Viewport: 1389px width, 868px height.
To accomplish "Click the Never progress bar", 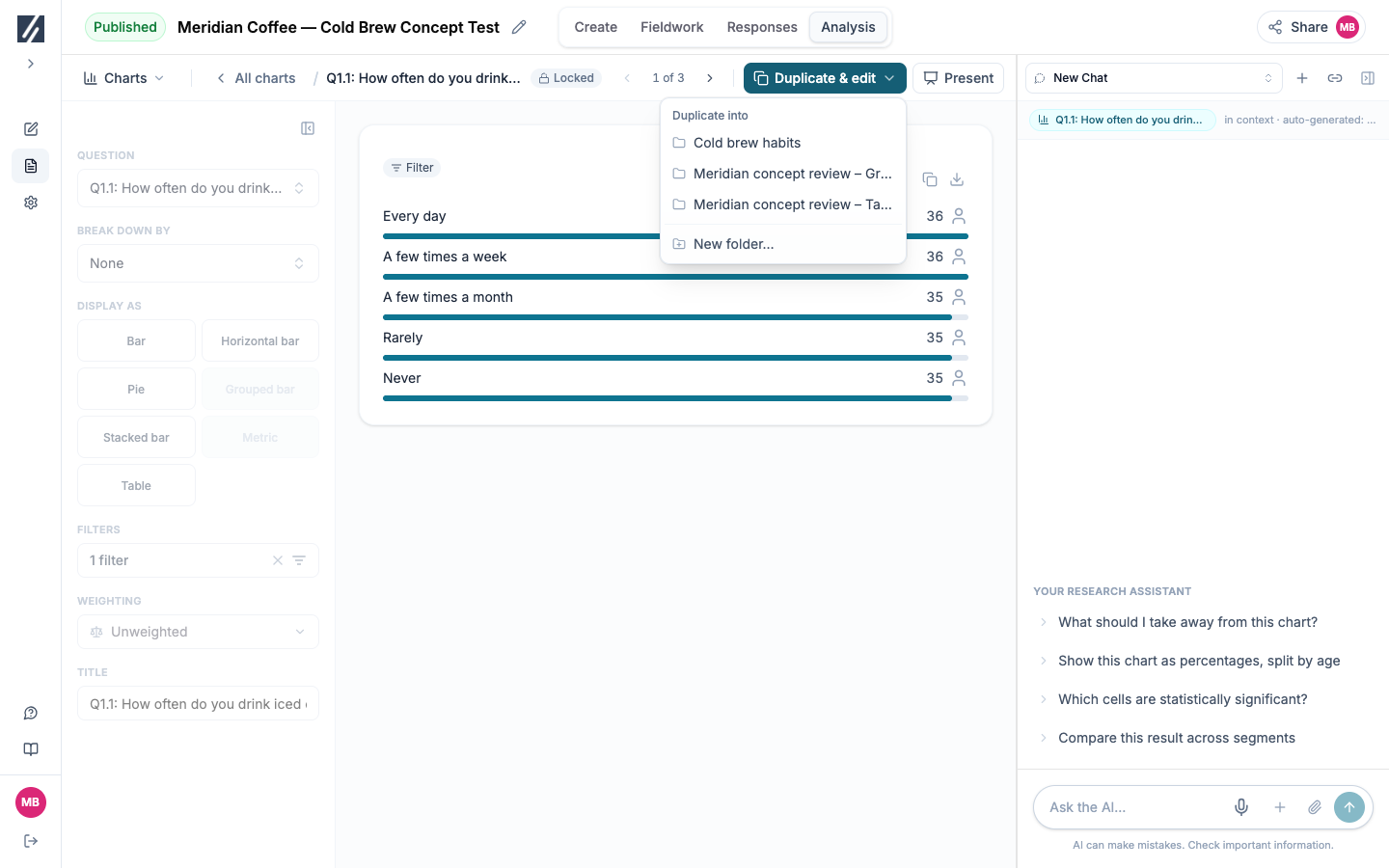I will point(675,398).
